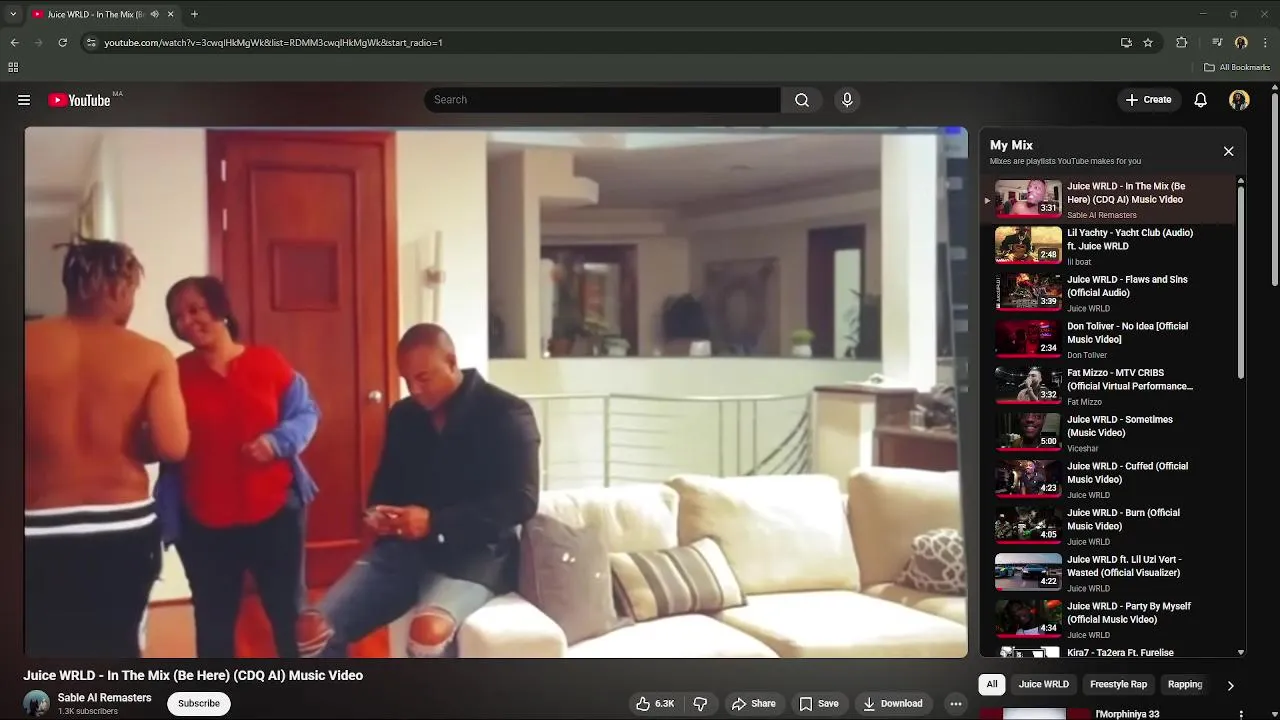This screenshot has height=720, width=1280.
Task: Open browser three-dot menu
Action: [1266, 43]
